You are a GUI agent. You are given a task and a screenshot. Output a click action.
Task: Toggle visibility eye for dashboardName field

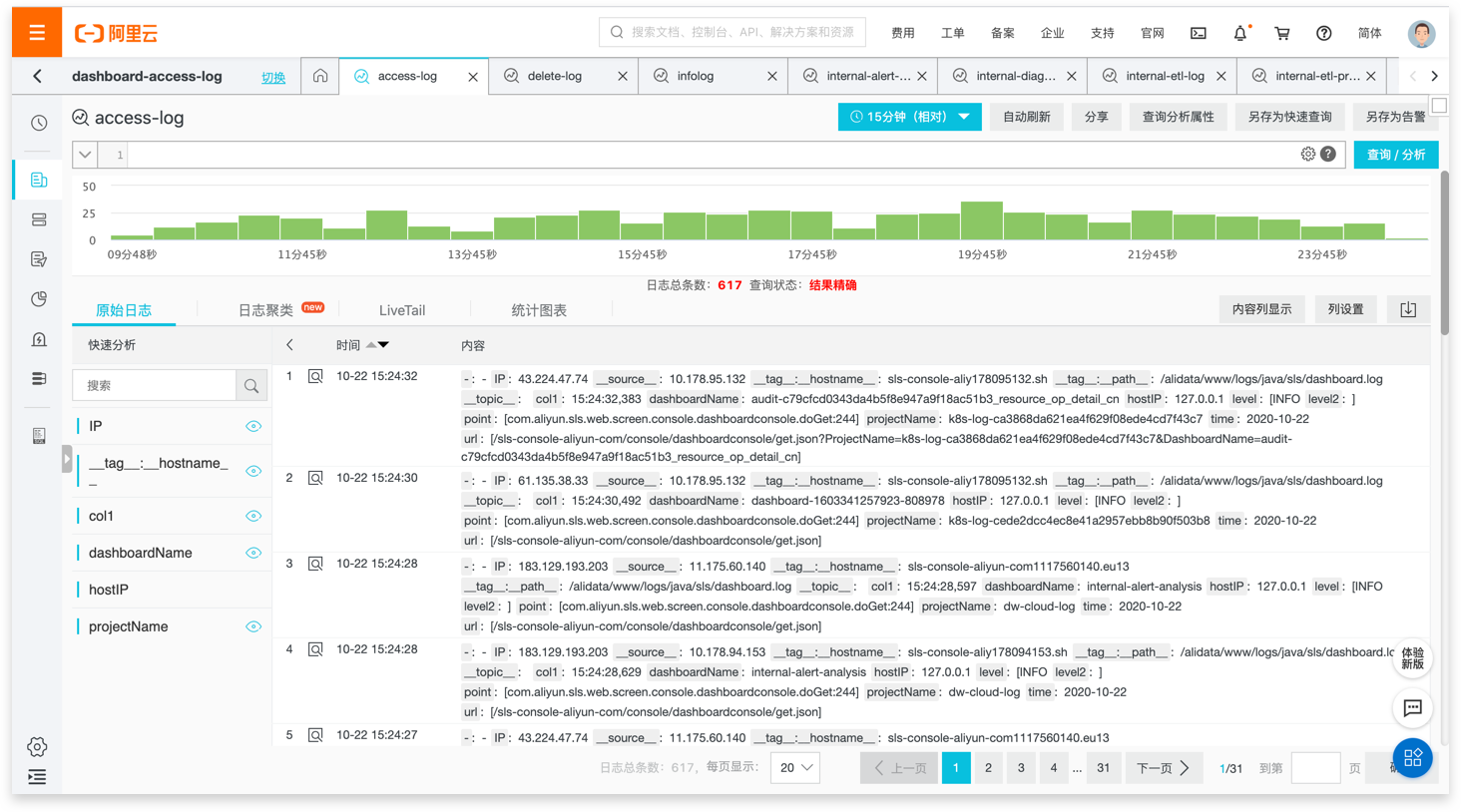tap(253, 553)
